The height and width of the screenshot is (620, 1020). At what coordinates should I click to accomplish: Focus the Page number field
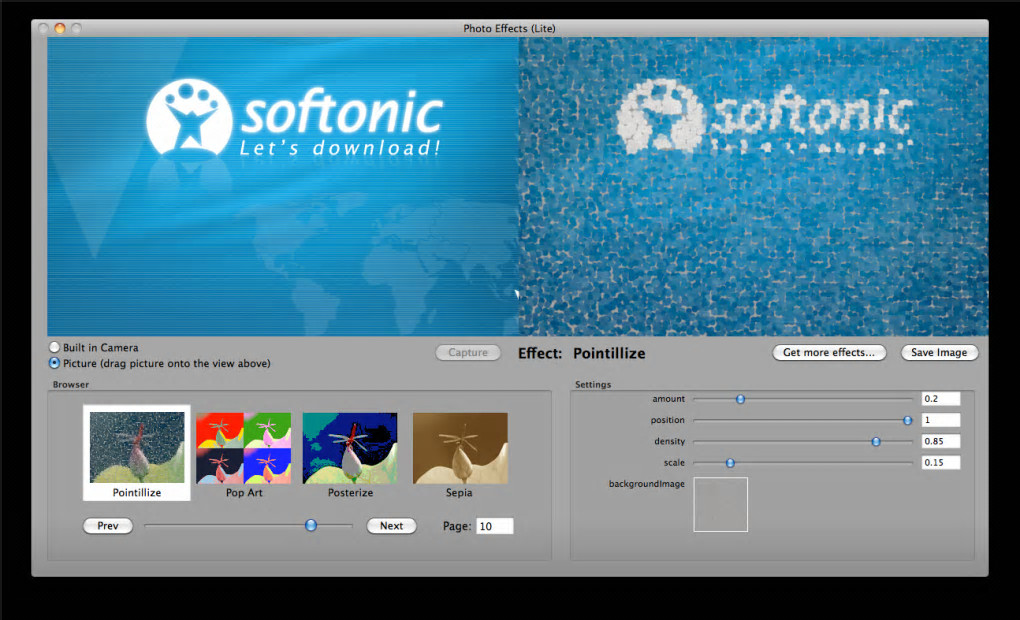click(x=494, y=526)
